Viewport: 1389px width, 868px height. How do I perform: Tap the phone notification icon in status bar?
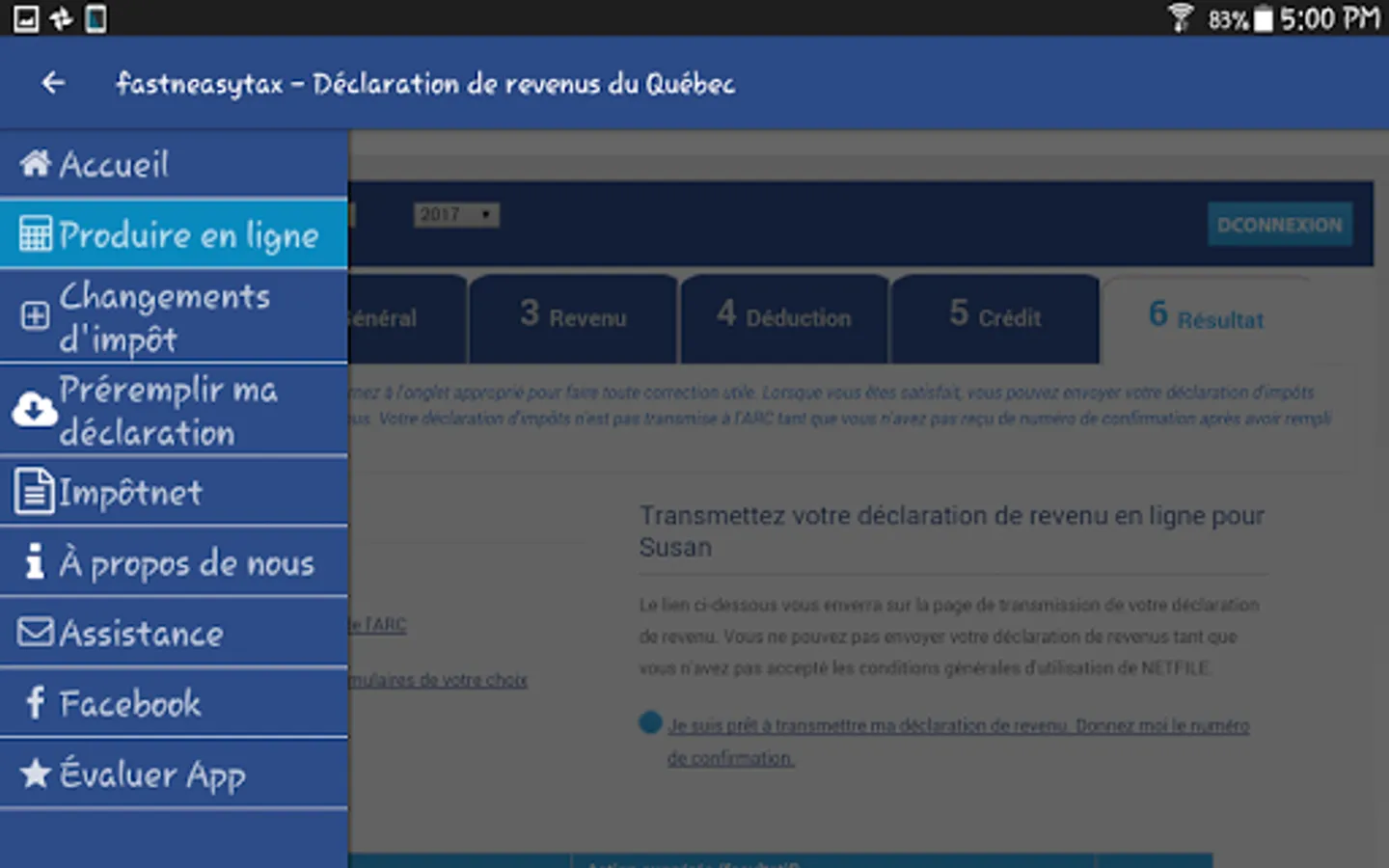click(95, 18)
